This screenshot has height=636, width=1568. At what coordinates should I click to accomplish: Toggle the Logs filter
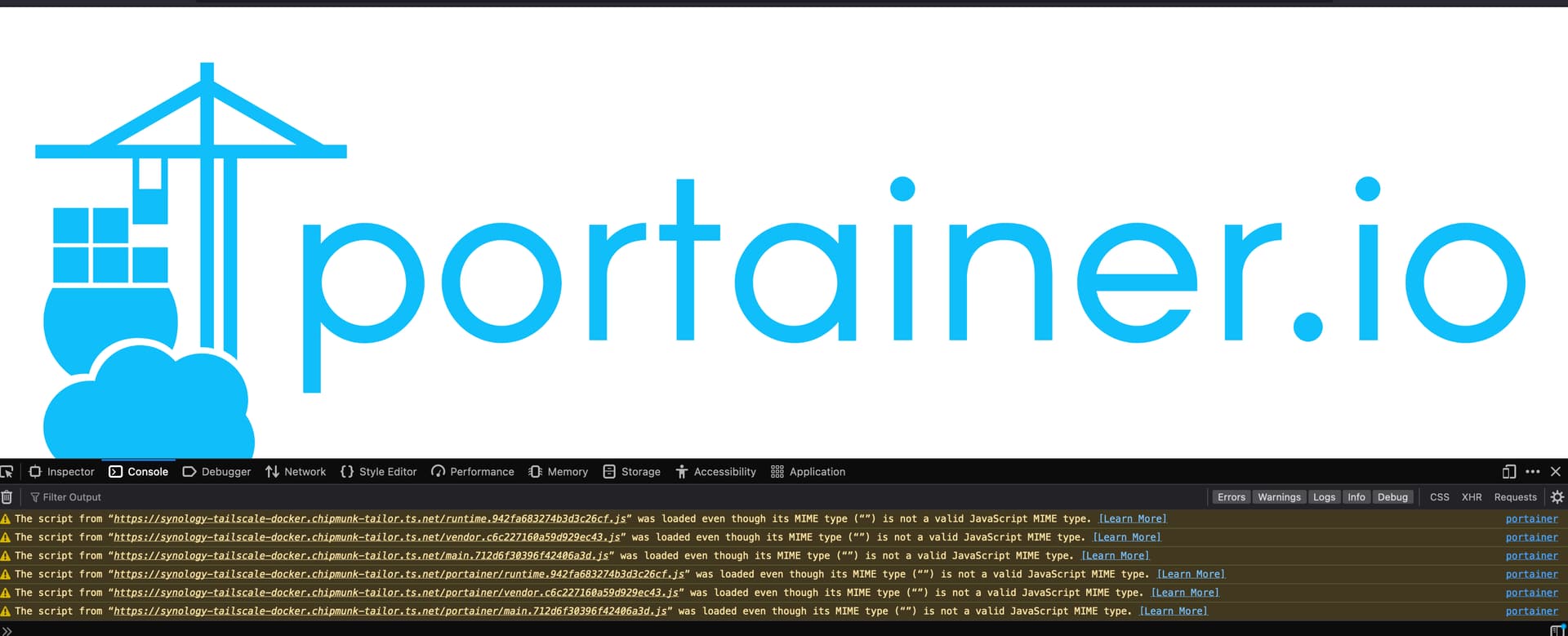(1324, 497)
